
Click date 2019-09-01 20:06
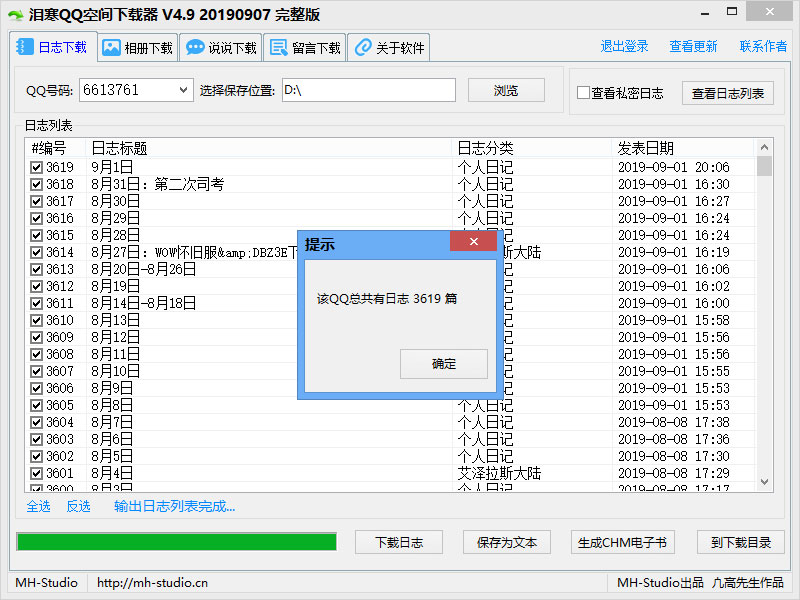coord(673,167)
